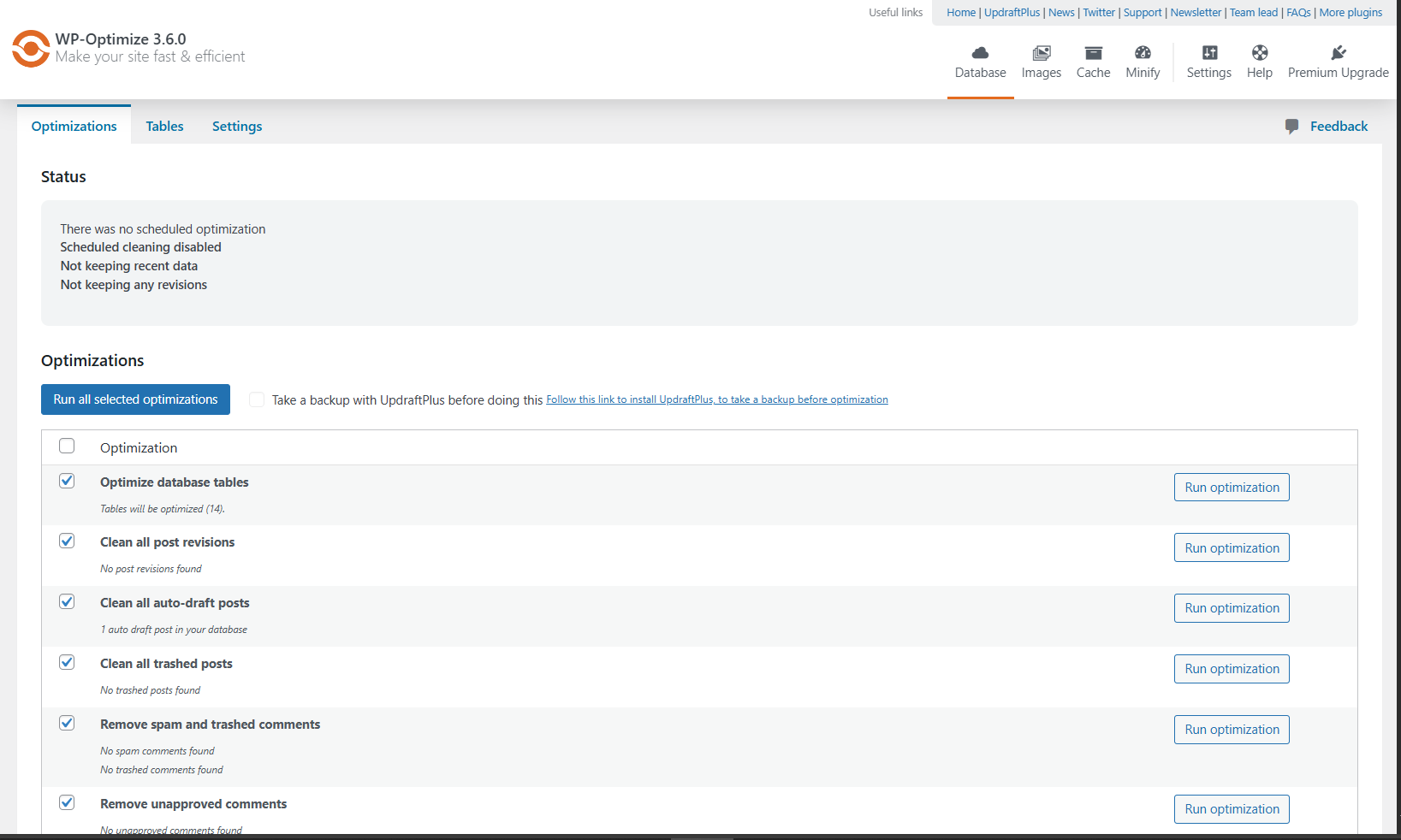Open the Minify section icon

(x=1143, y=53)
